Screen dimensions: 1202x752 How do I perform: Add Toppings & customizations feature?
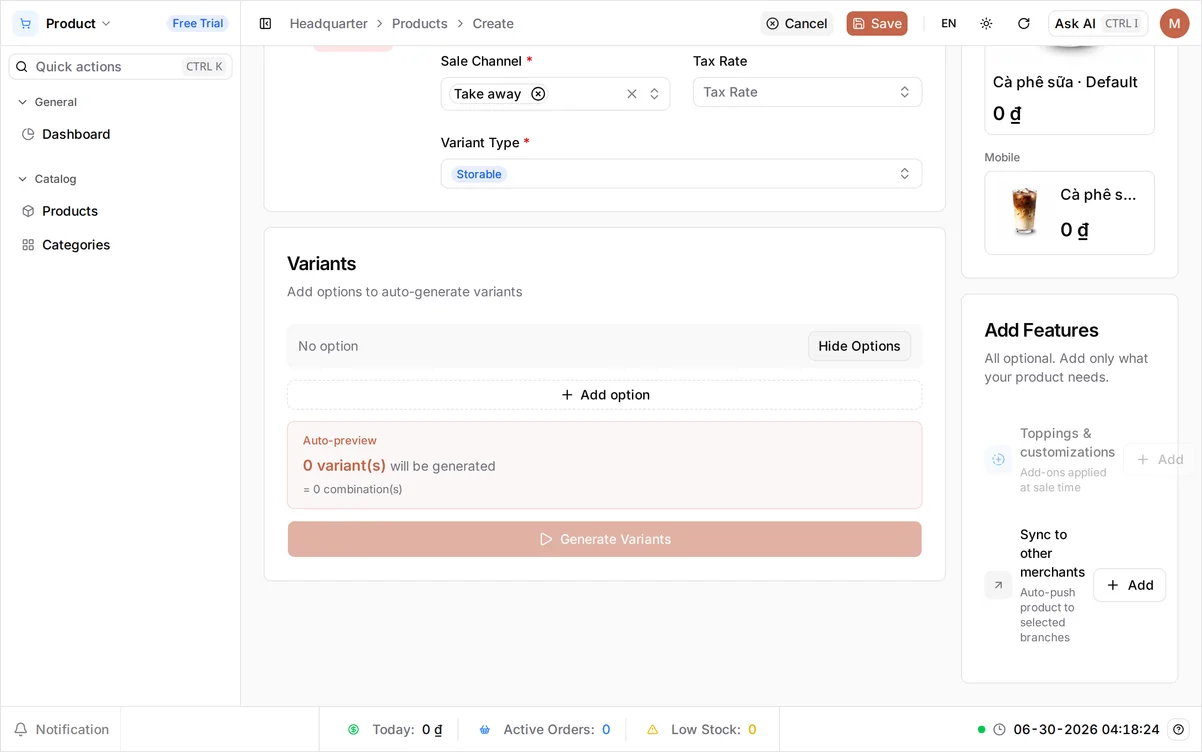click(1159, 460)
